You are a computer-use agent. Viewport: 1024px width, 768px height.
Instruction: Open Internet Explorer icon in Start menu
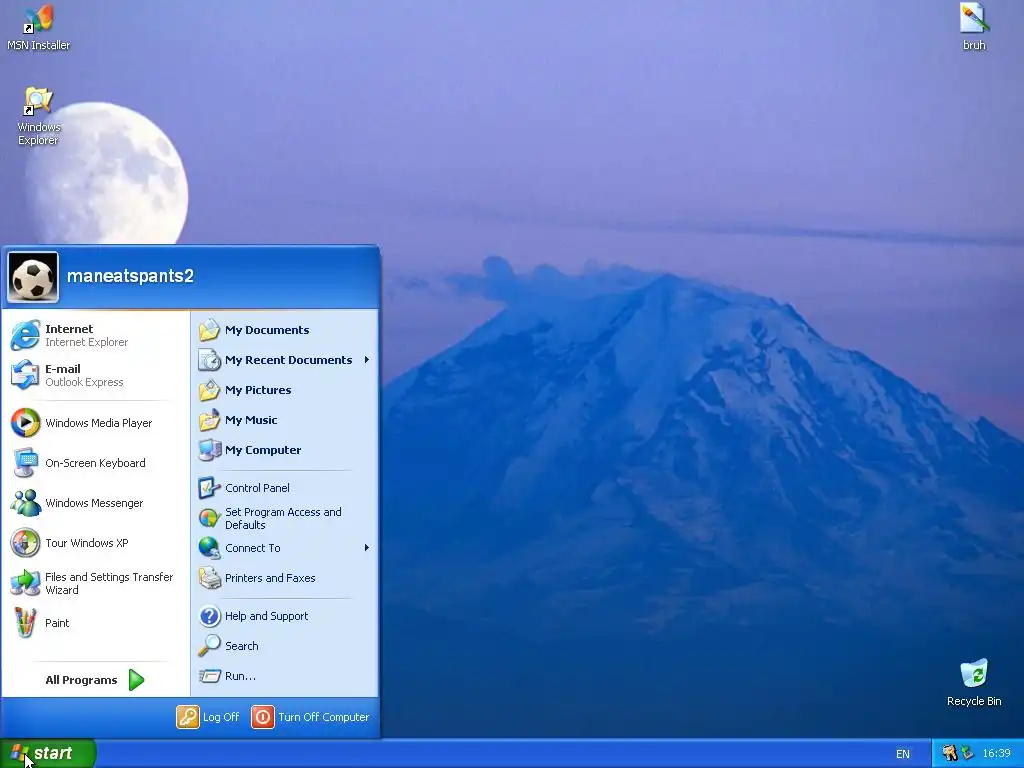(25, 335)
